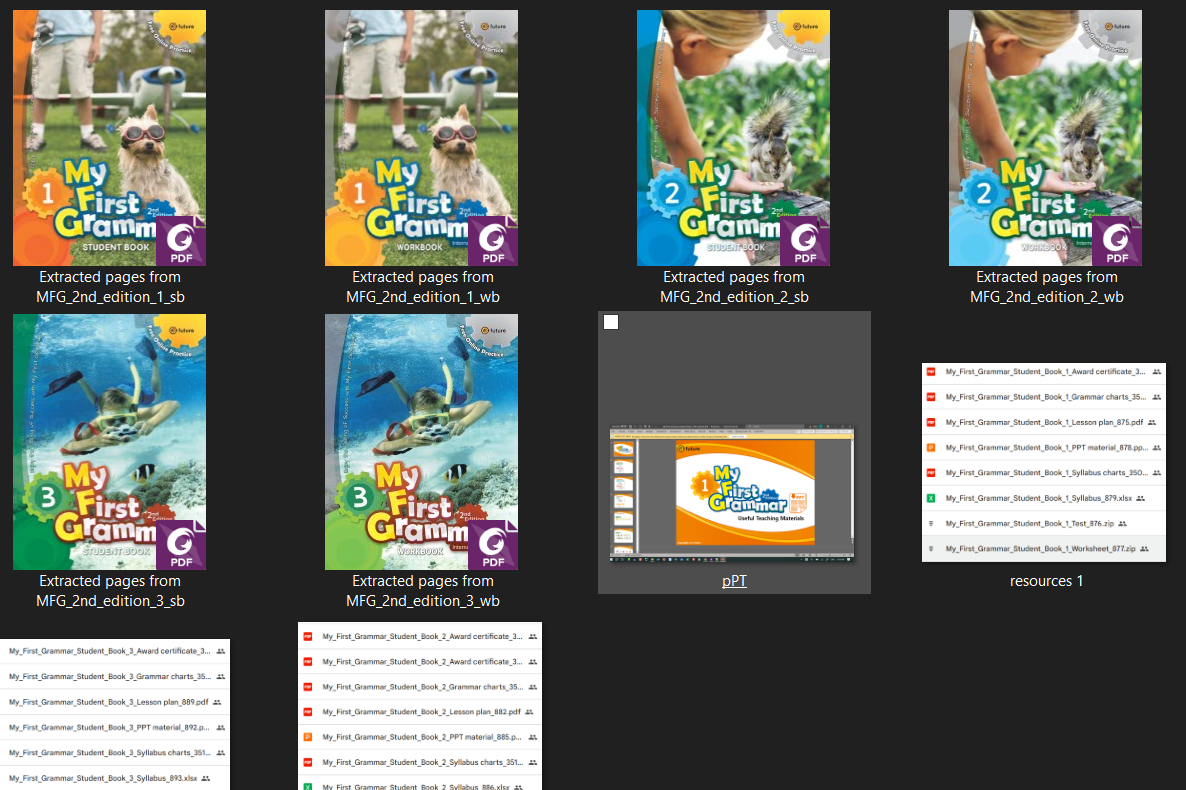The image size is (1186, 790).
Task: Open the MFG_2nd_edition_2_wb workbook thumbnail
Action: [x=1045, y=138]
